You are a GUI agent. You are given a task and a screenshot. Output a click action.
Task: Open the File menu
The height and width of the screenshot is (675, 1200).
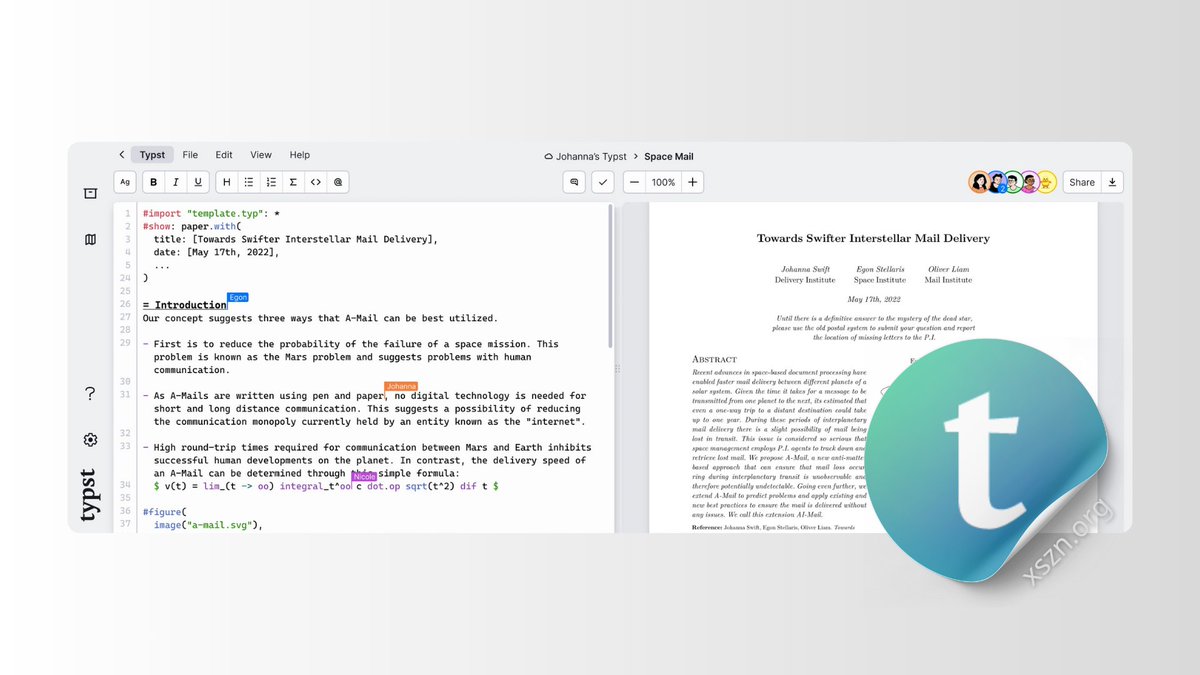tap(190, 155)
